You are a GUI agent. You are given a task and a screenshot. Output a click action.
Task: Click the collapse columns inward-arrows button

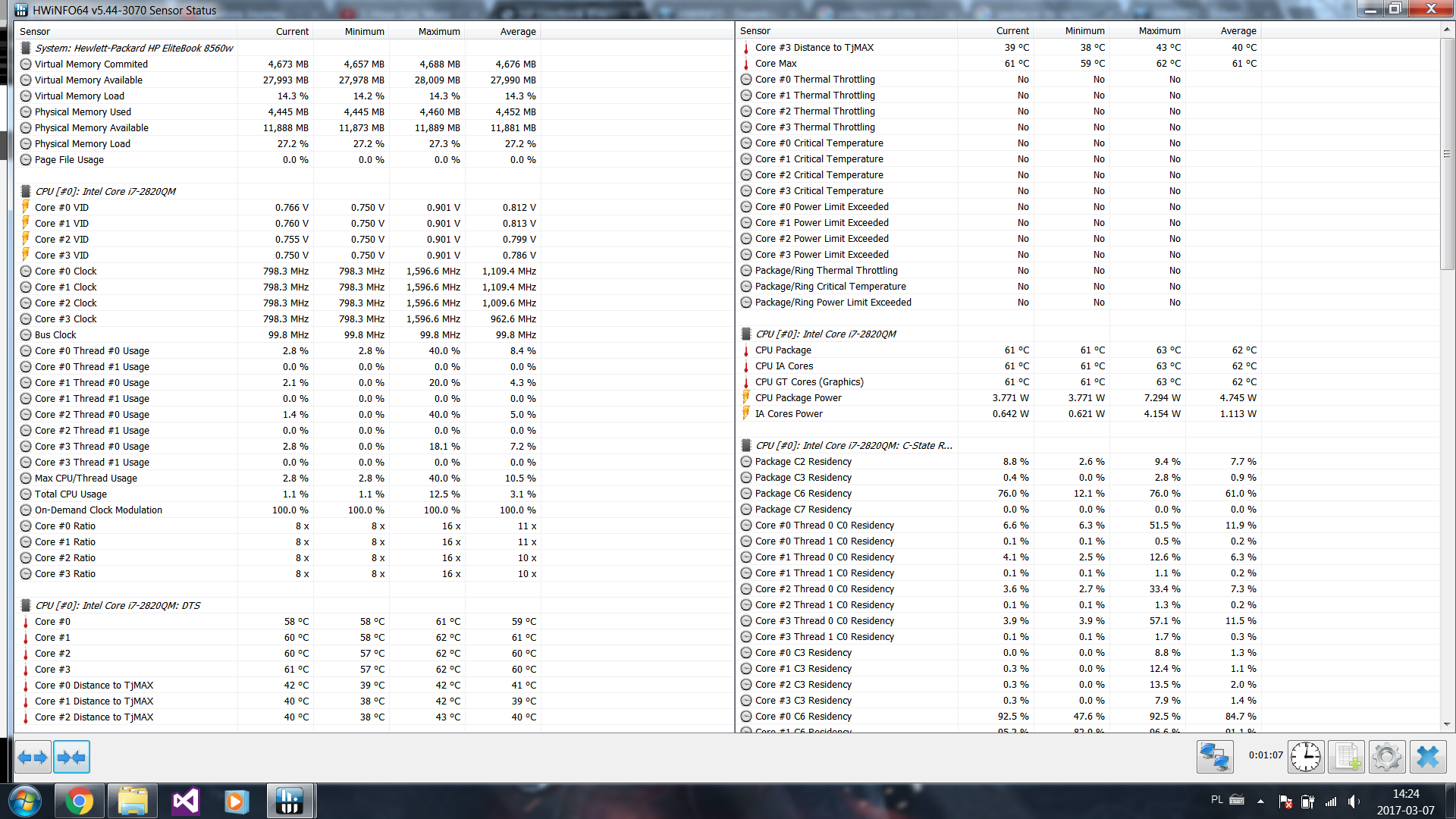[72, 757]
